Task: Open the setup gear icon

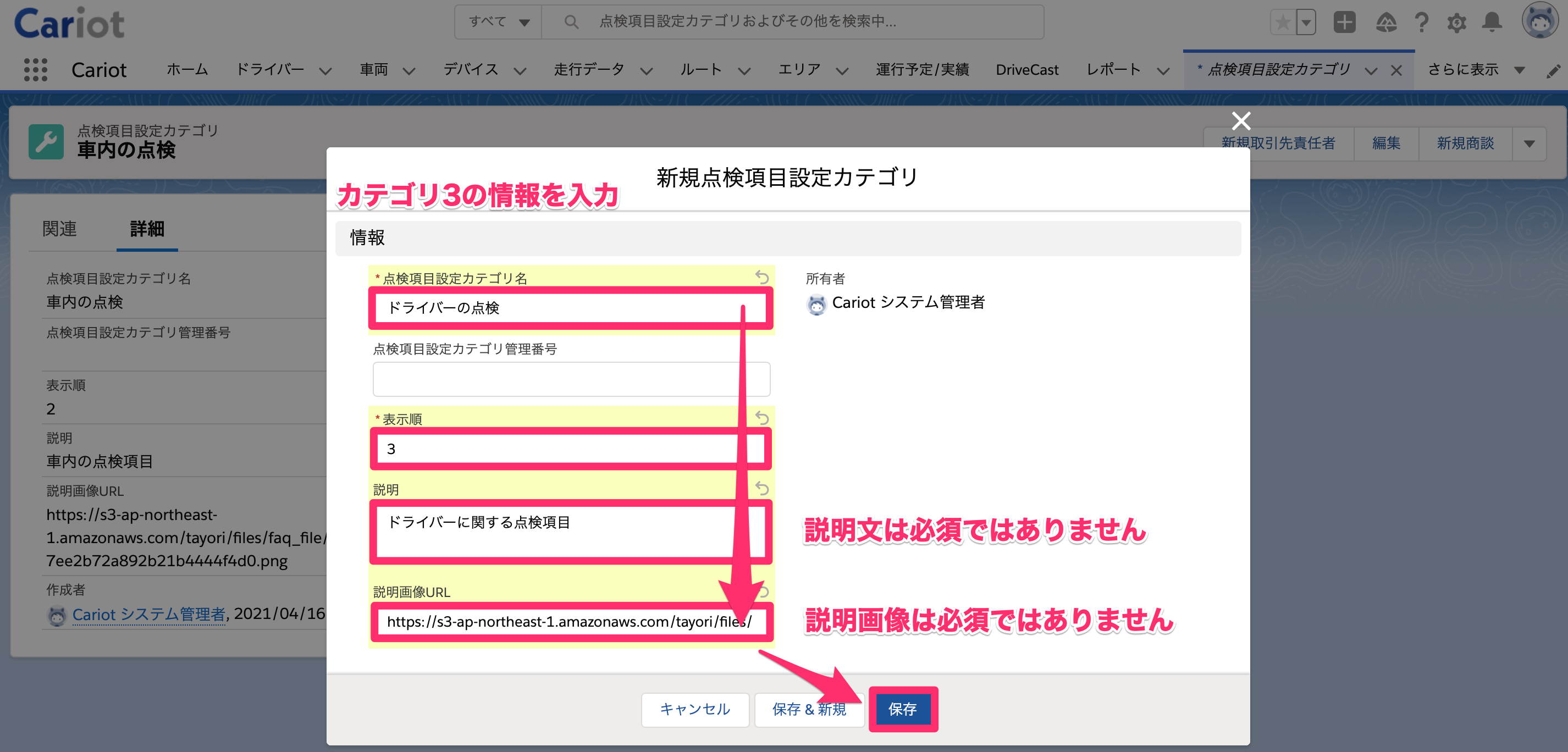Action: [1456, 23]
